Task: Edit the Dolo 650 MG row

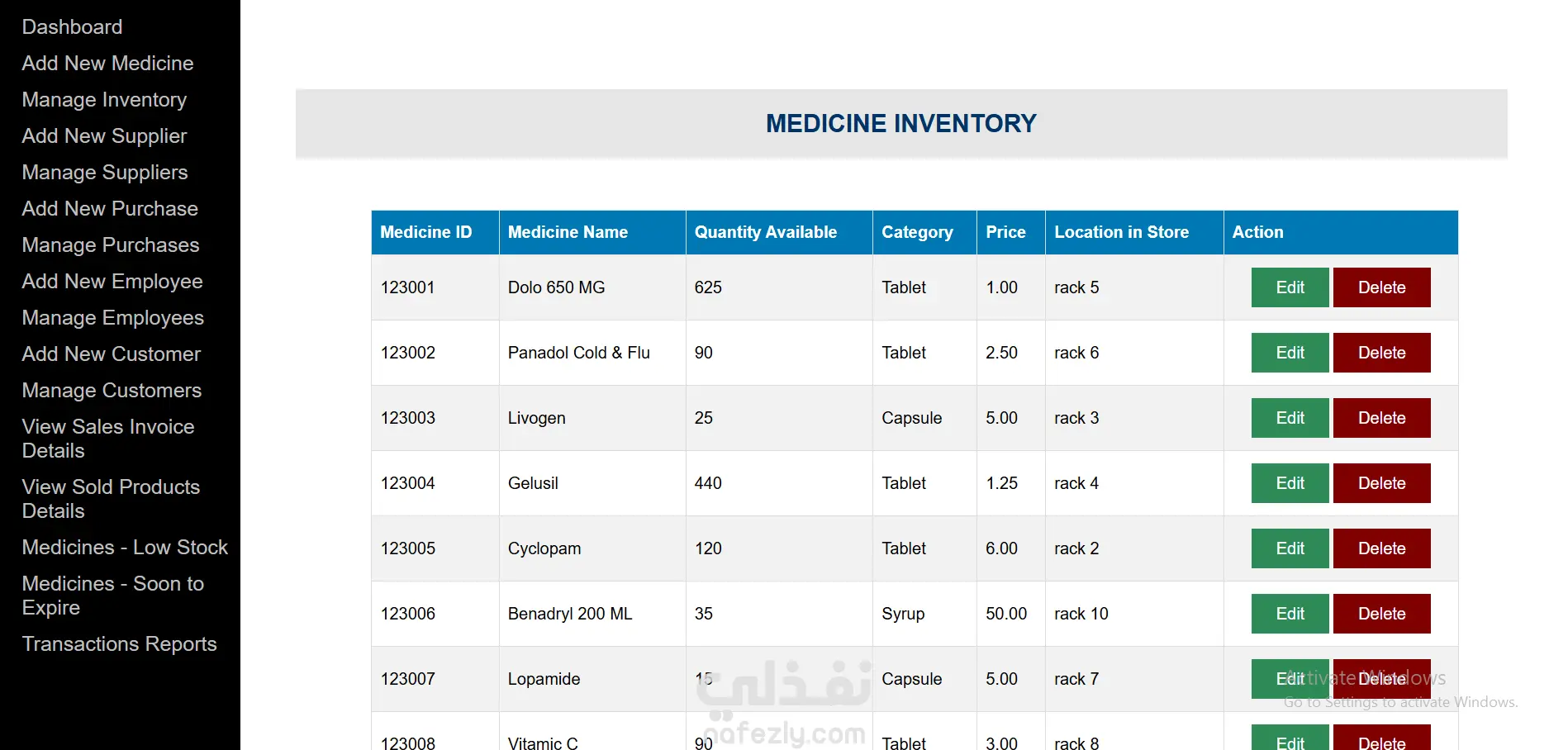Action: [x=1290, y=287]
